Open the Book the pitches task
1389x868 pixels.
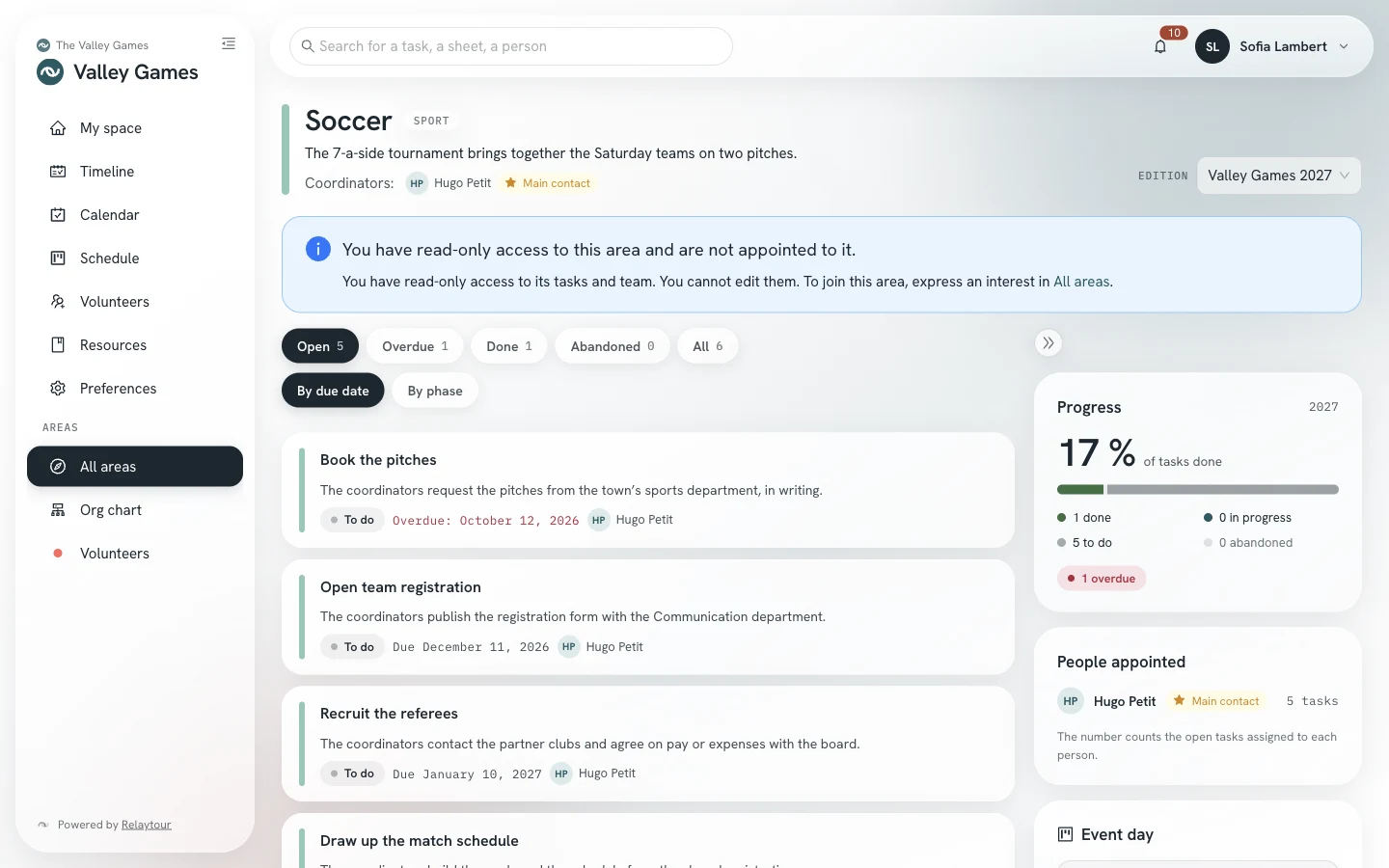648,490
